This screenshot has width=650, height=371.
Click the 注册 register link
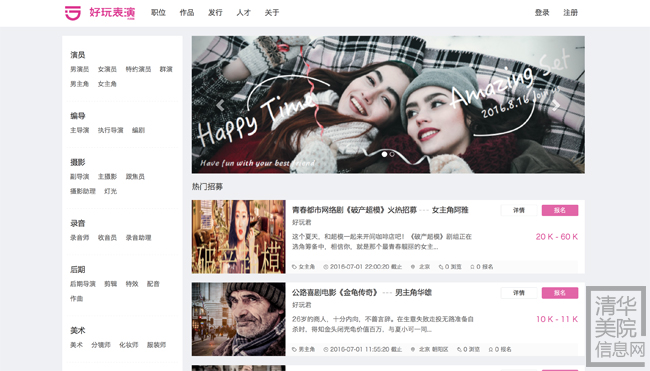(570, 13)
